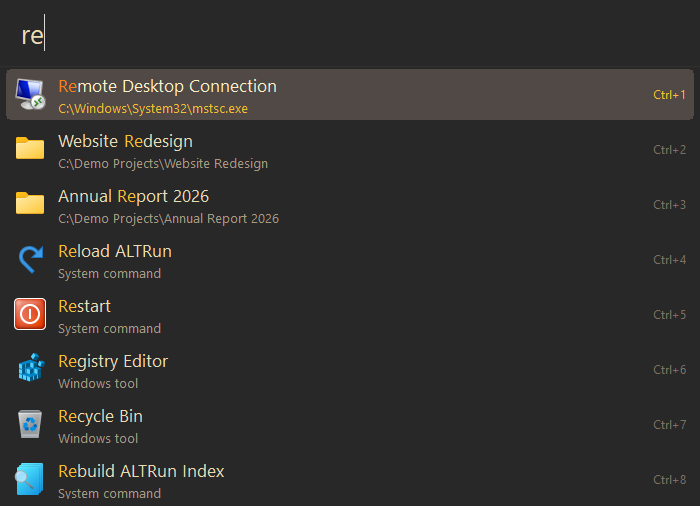Click the Remote Desktop Connection icon
This screenshot has width=700, height=506.
click(x=30, y=94)
